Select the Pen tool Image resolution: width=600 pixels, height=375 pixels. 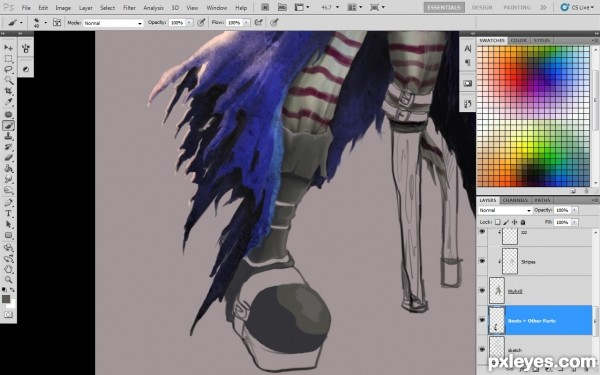coord(8,203)
